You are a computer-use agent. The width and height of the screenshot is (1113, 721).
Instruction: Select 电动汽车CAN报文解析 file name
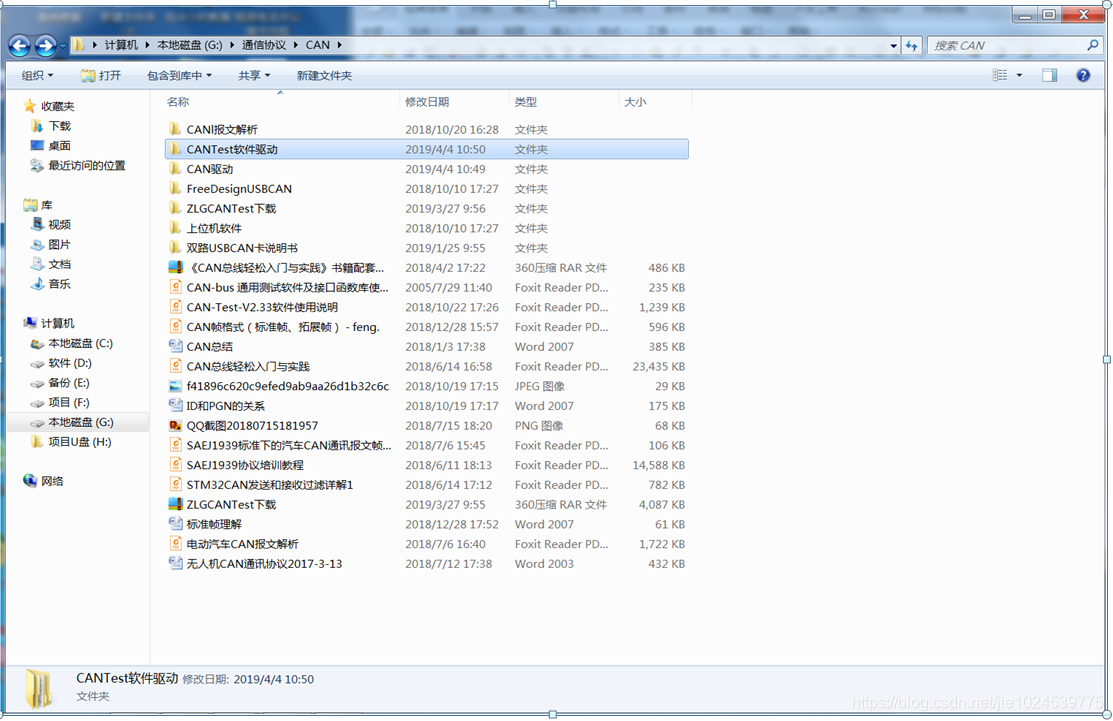click(x=243, y=544)
